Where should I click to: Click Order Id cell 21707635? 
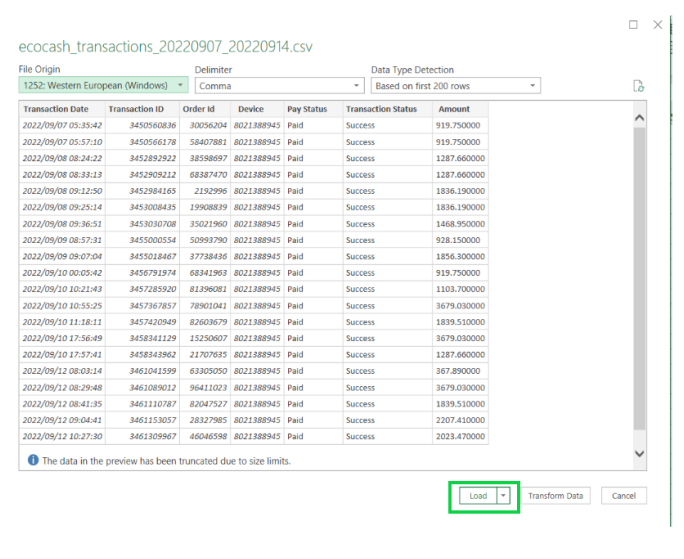(x=205, y=354)
